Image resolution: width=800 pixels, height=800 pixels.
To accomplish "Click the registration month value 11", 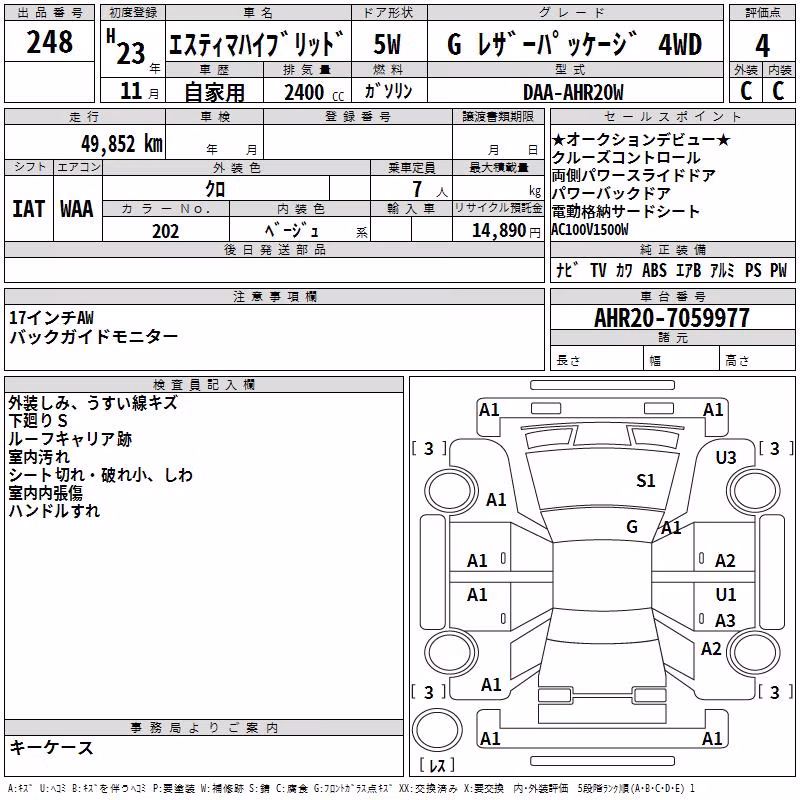I will (x=131, y=91).
